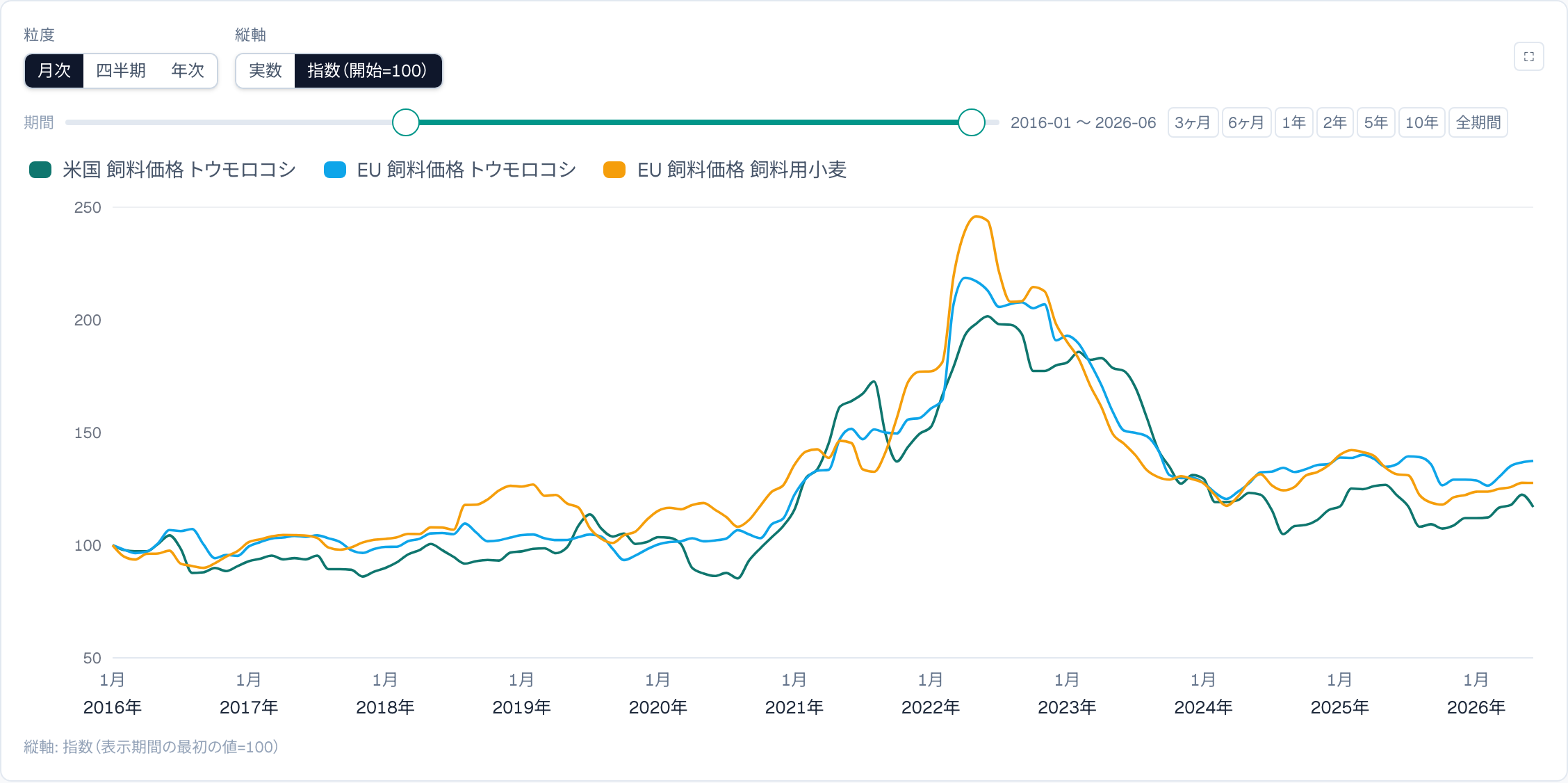Click the period slider end handle
Viewport: 1568px width, 783px height.
click(x=972, y=122)
